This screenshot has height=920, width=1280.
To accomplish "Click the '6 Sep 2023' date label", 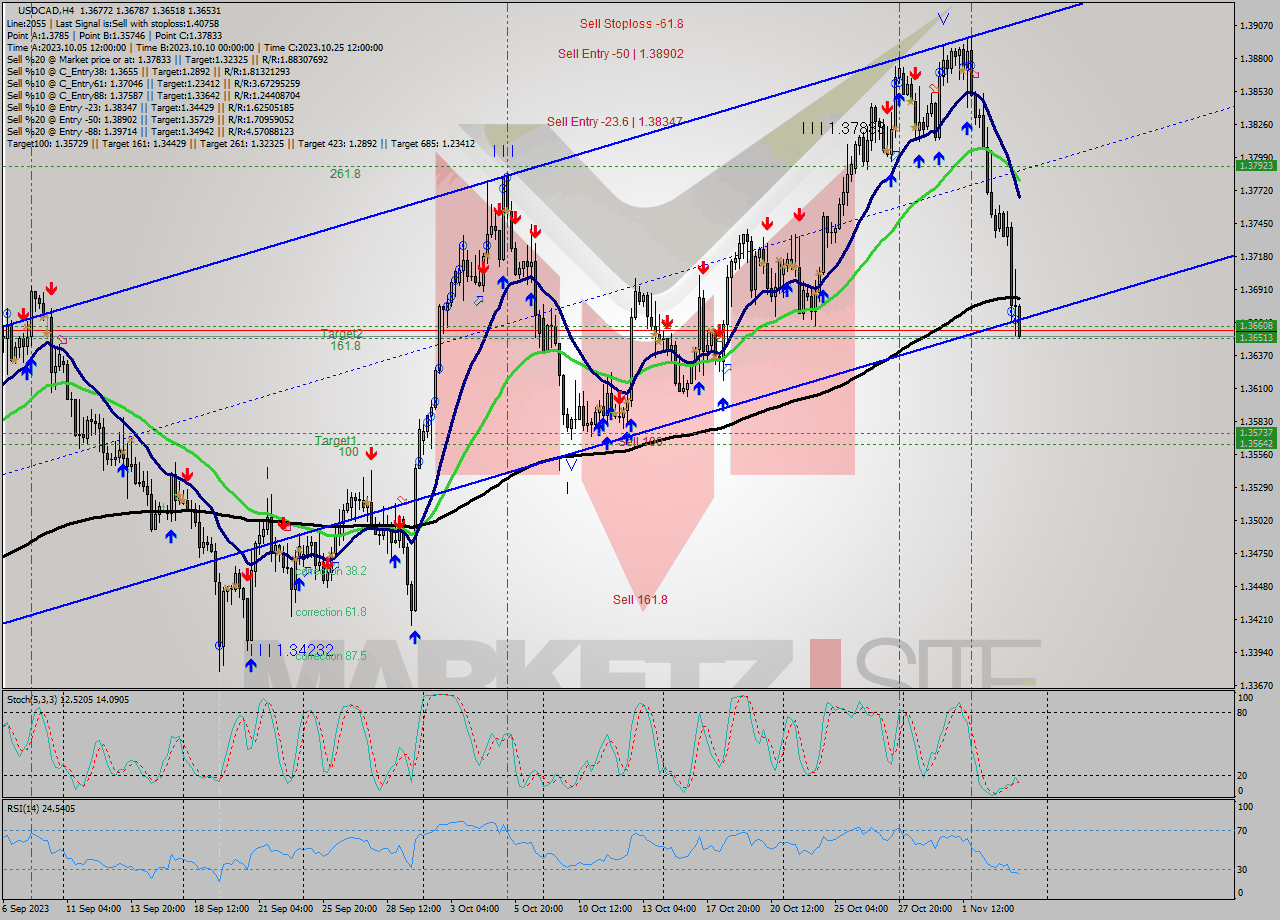I will [26, 909].
